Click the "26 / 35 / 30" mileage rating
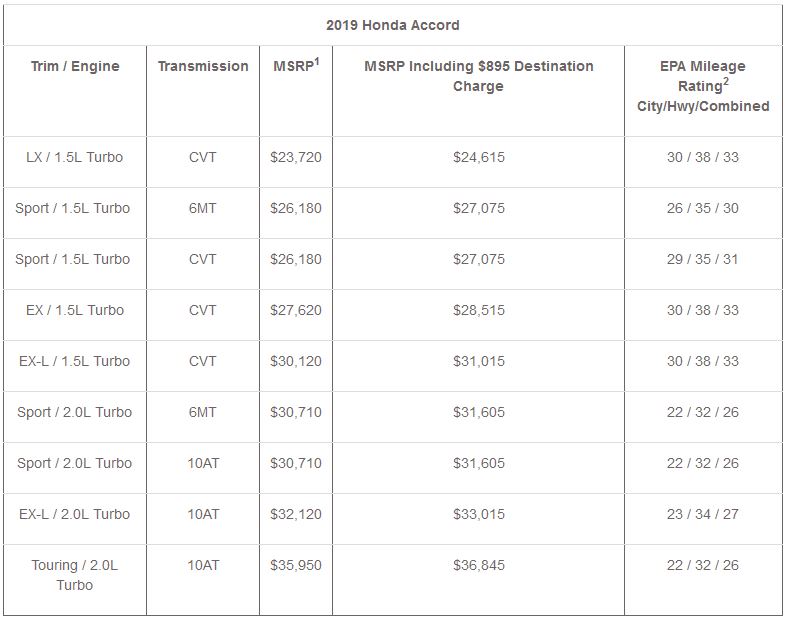This screenshot has width=788, height=619. click(x=703, y=208)
